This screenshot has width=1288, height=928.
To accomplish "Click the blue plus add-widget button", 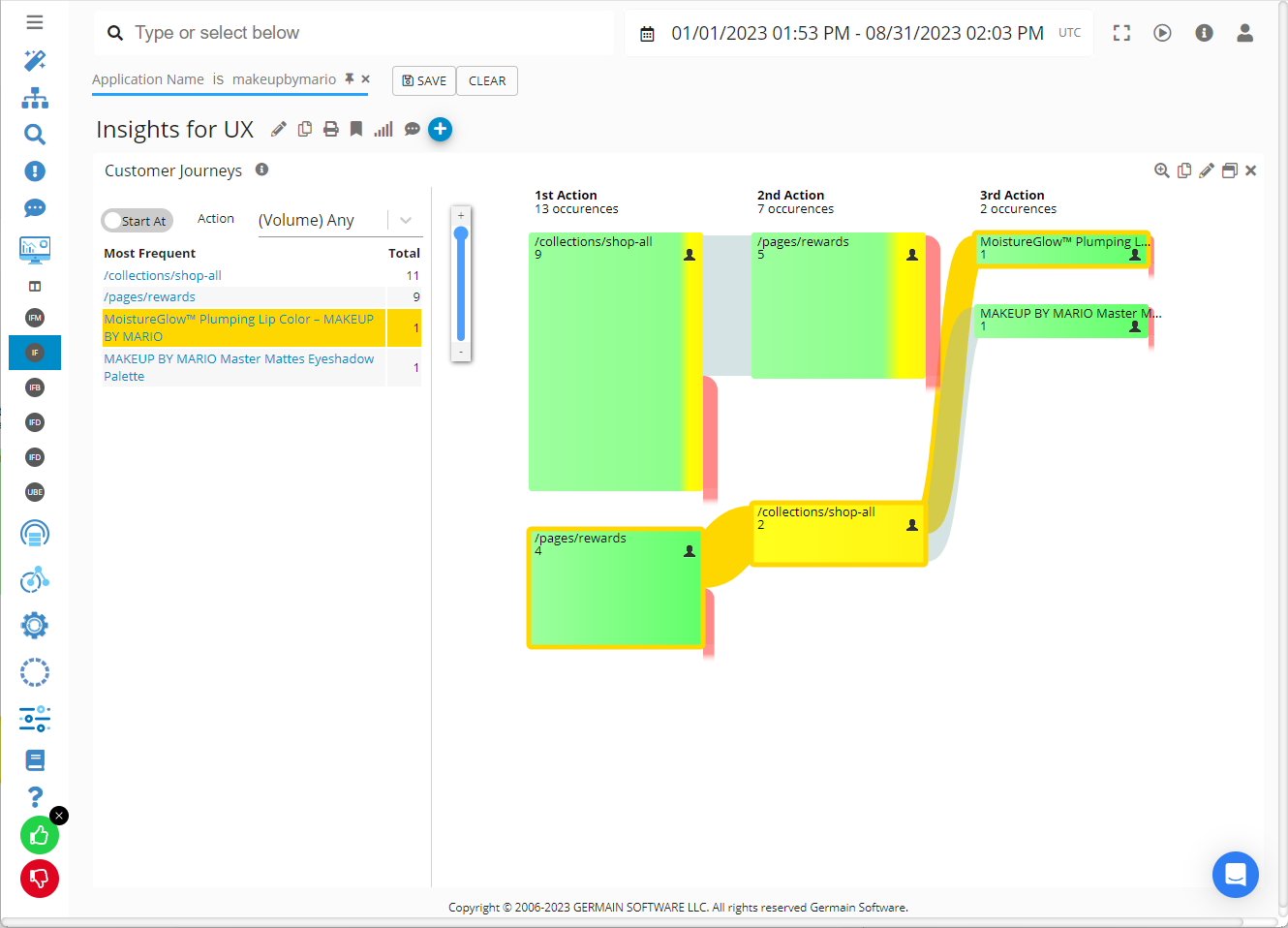I will click(x=440, y=129).
